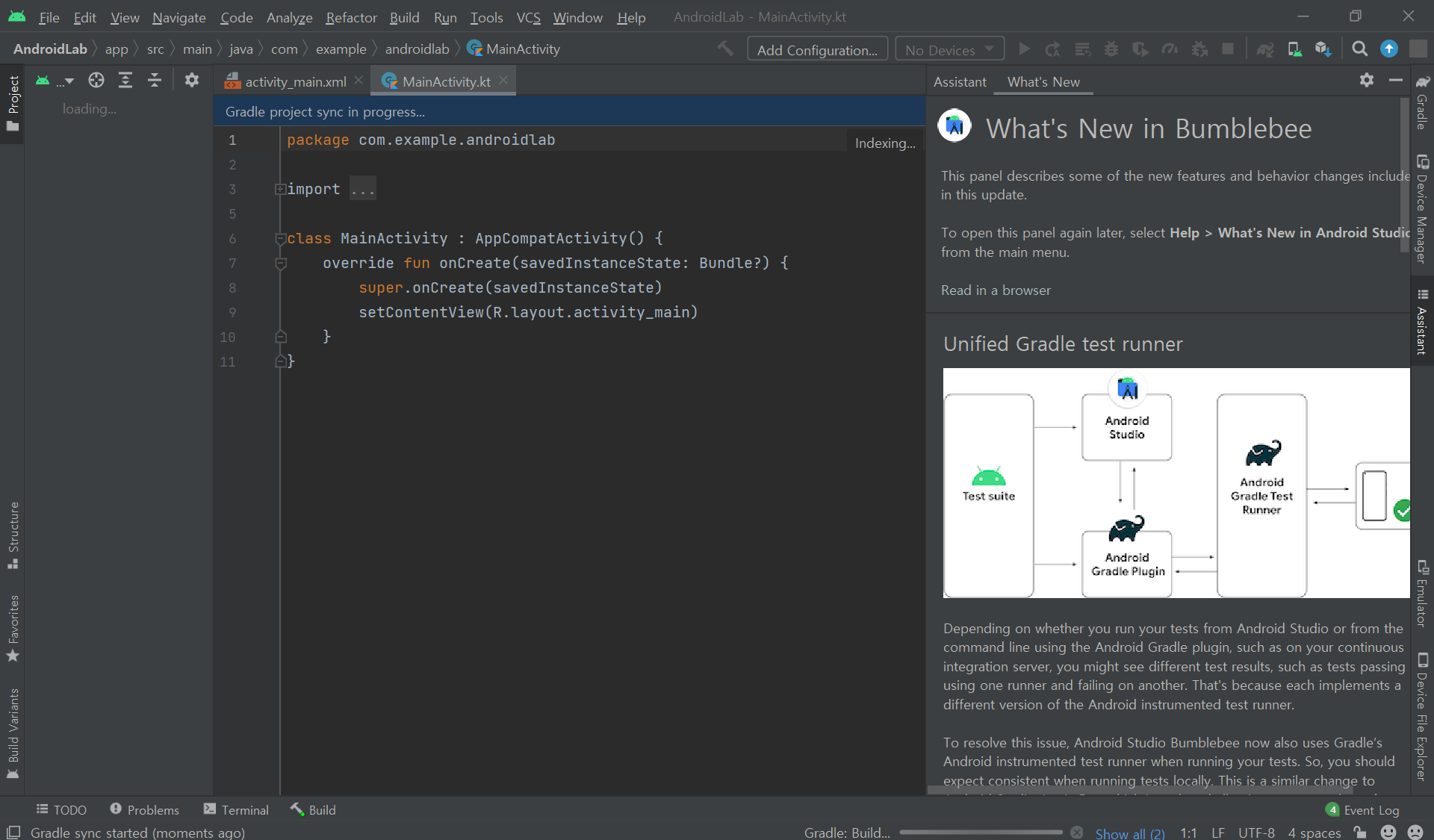
Task: Click the Read in a browser link
Action: pos(996,290)
